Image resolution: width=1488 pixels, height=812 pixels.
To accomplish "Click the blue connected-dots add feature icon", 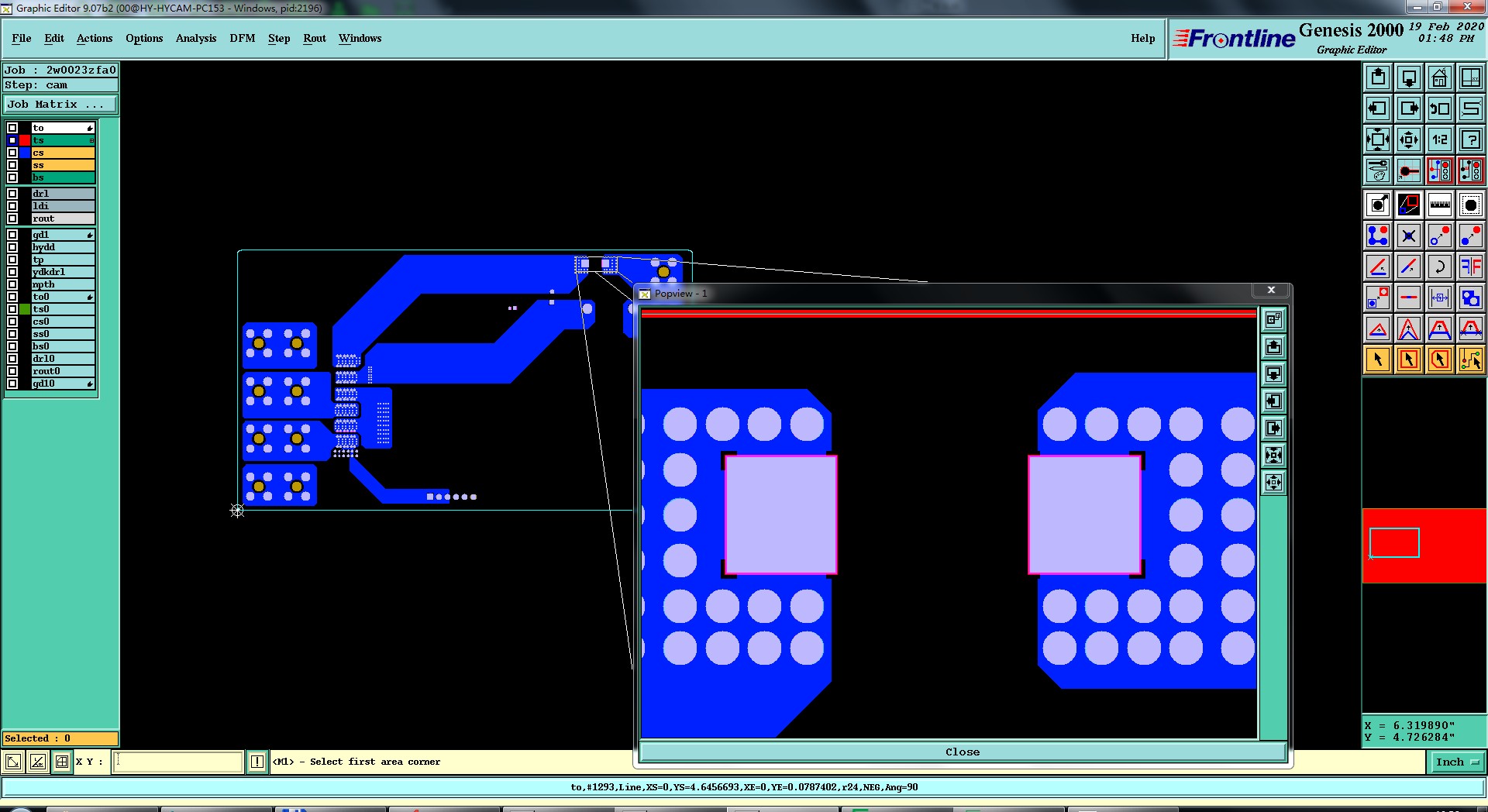I will (1378, 236).
